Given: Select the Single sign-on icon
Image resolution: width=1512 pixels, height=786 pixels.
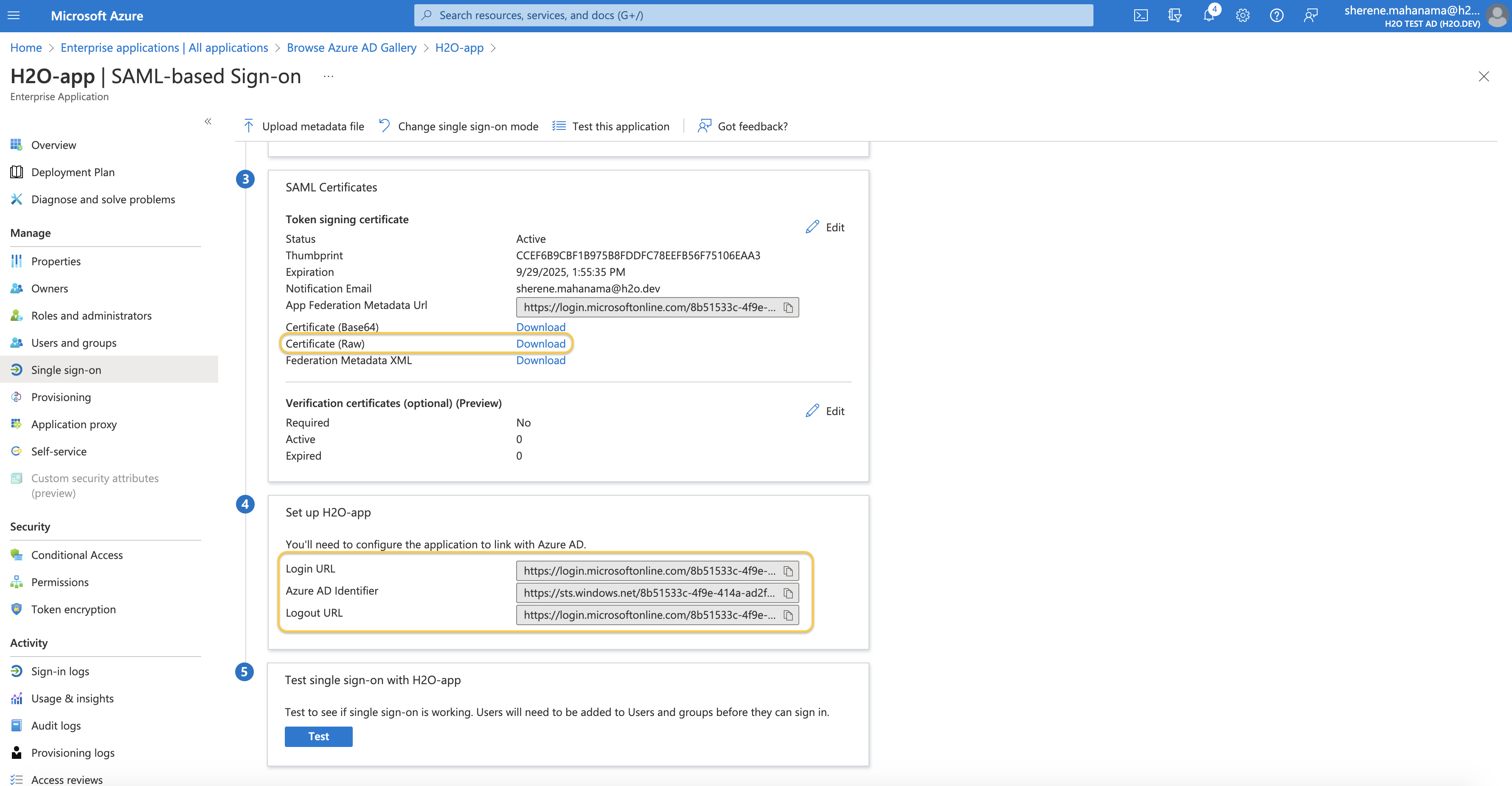Looking at the screenshot, I should [17, 369].
